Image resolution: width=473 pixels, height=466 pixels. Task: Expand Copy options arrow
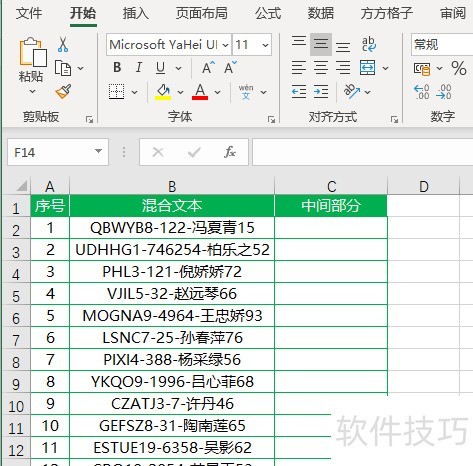(80, 68)
